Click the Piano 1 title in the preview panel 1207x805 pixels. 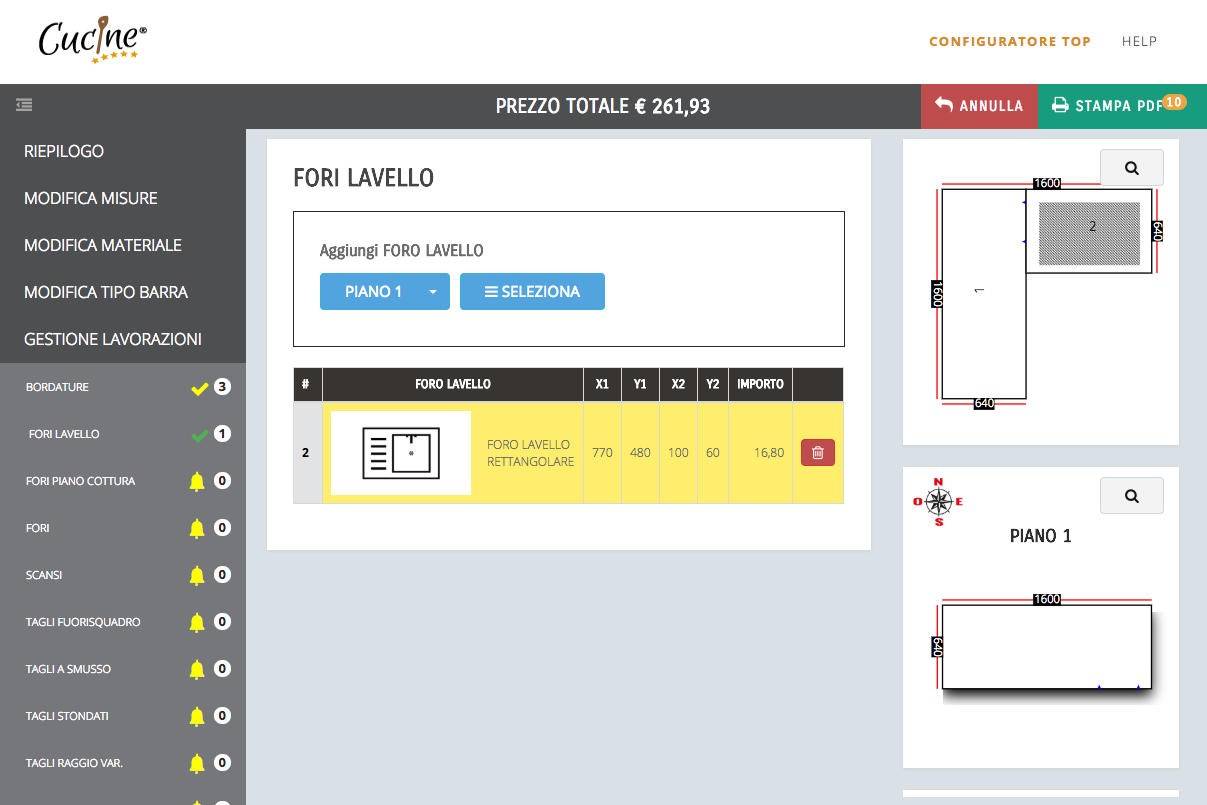[x=1041, y=536]
